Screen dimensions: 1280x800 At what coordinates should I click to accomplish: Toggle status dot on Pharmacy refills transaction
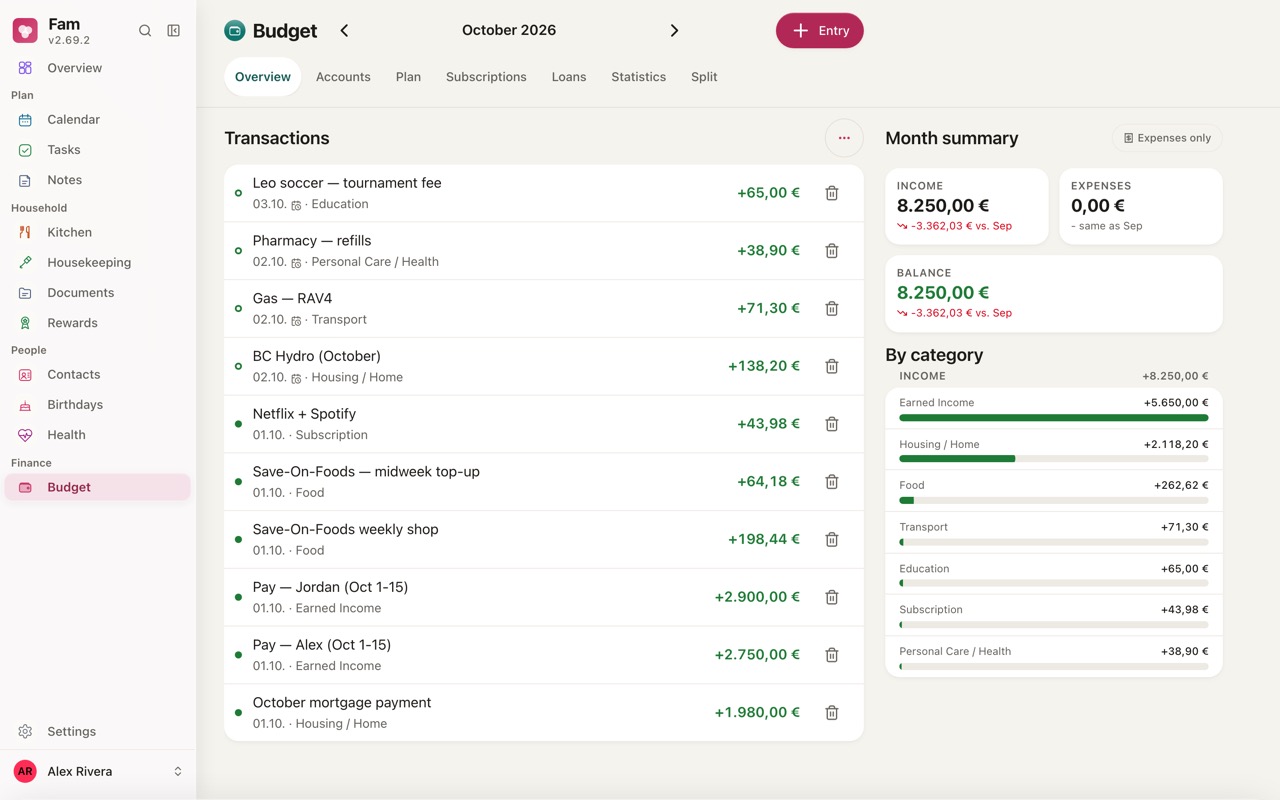click(x=238, y=251)
